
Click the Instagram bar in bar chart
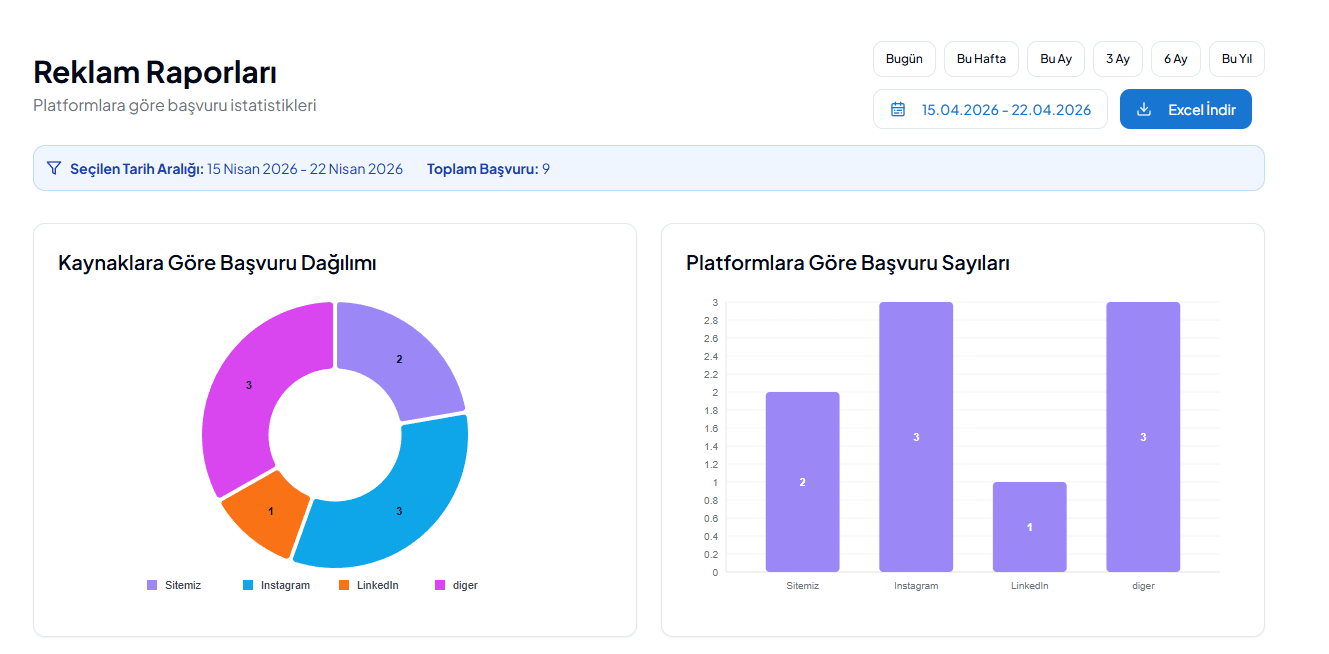coord(916,437)
